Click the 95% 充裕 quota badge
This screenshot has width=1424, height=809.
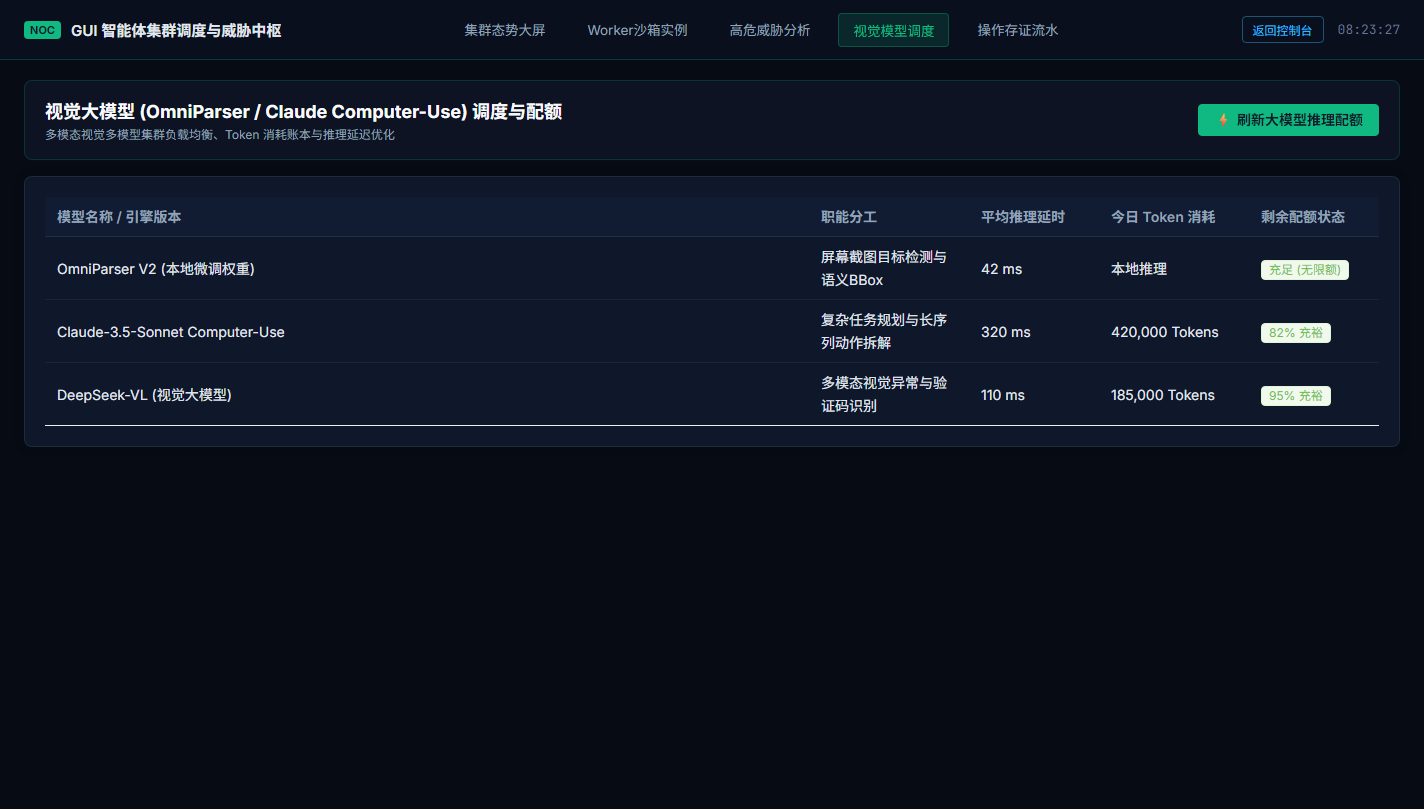pos(1296,396)
